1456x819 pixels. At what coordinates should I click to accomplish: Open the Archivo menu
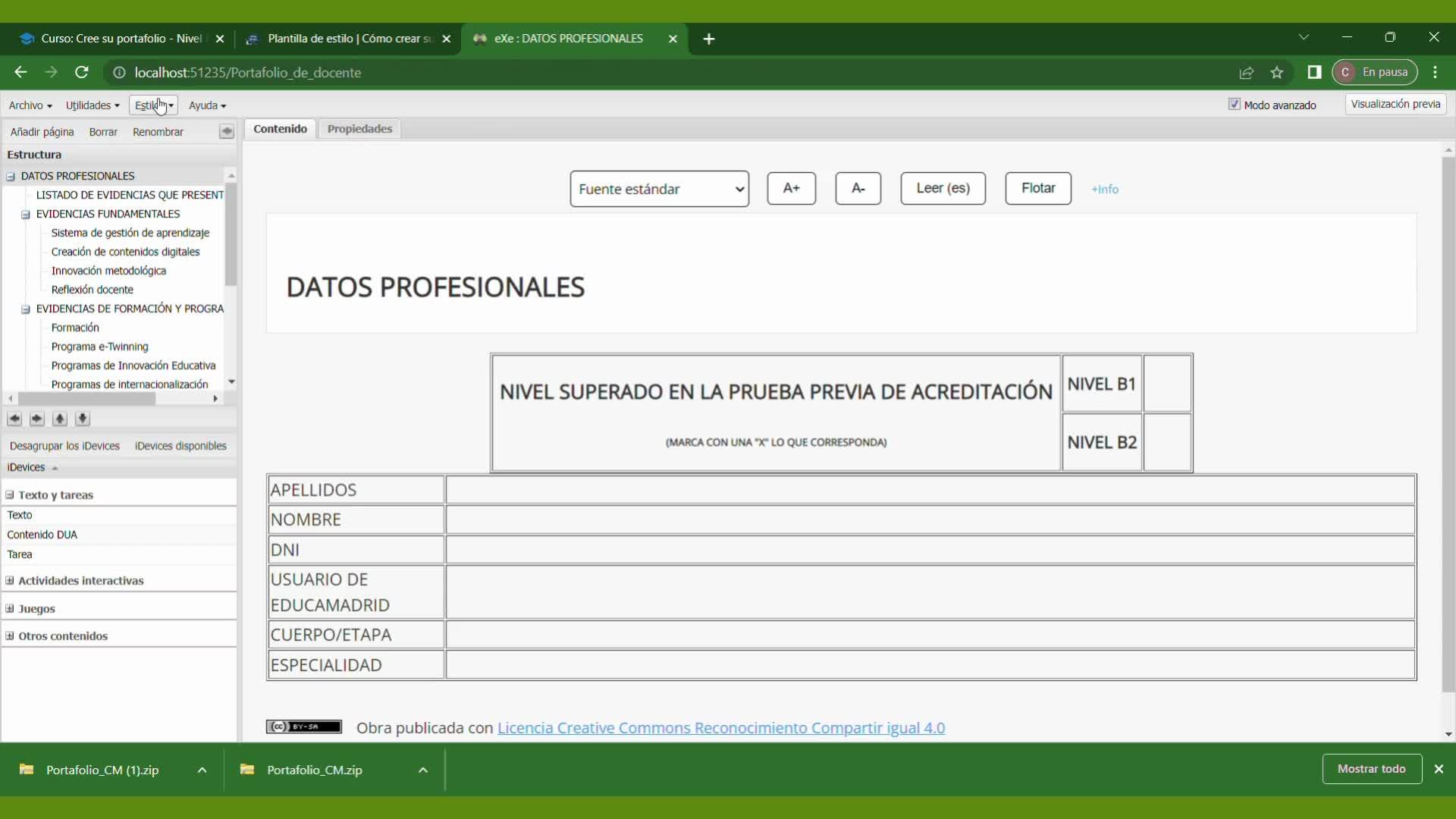point(30,105)
